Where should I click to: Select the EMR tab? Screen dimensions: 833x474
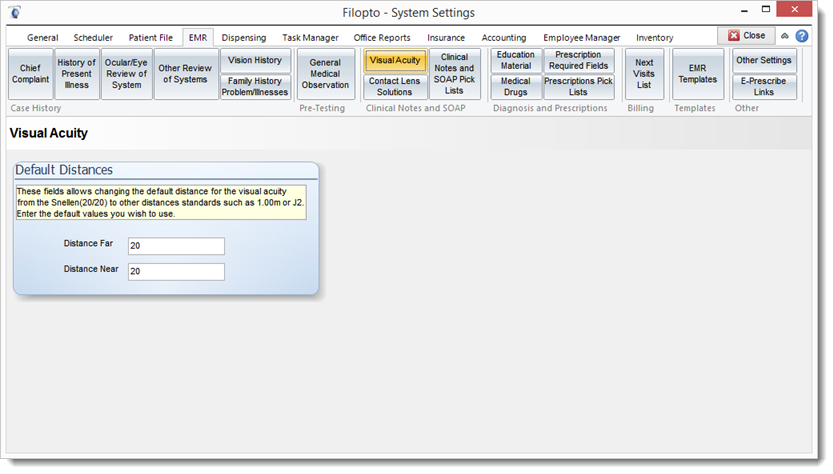tap(198, 38)
